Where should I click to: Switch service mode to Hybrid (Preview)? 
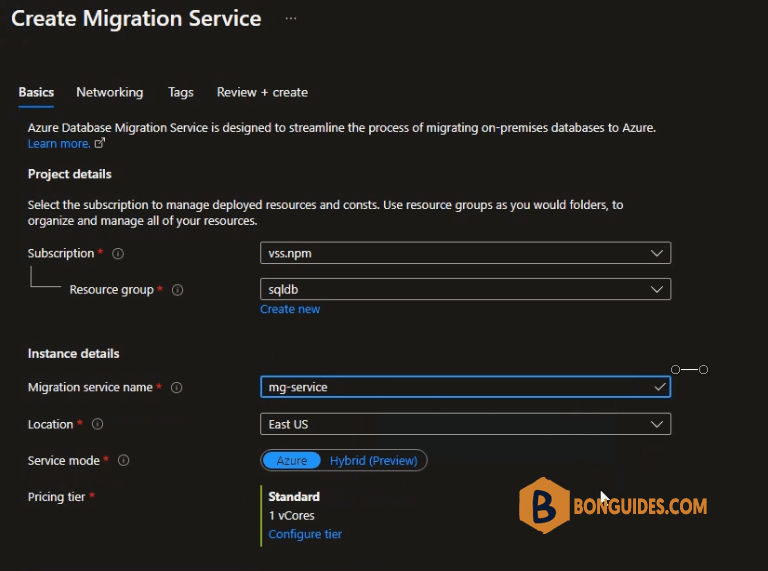click(x=373, y=460)
